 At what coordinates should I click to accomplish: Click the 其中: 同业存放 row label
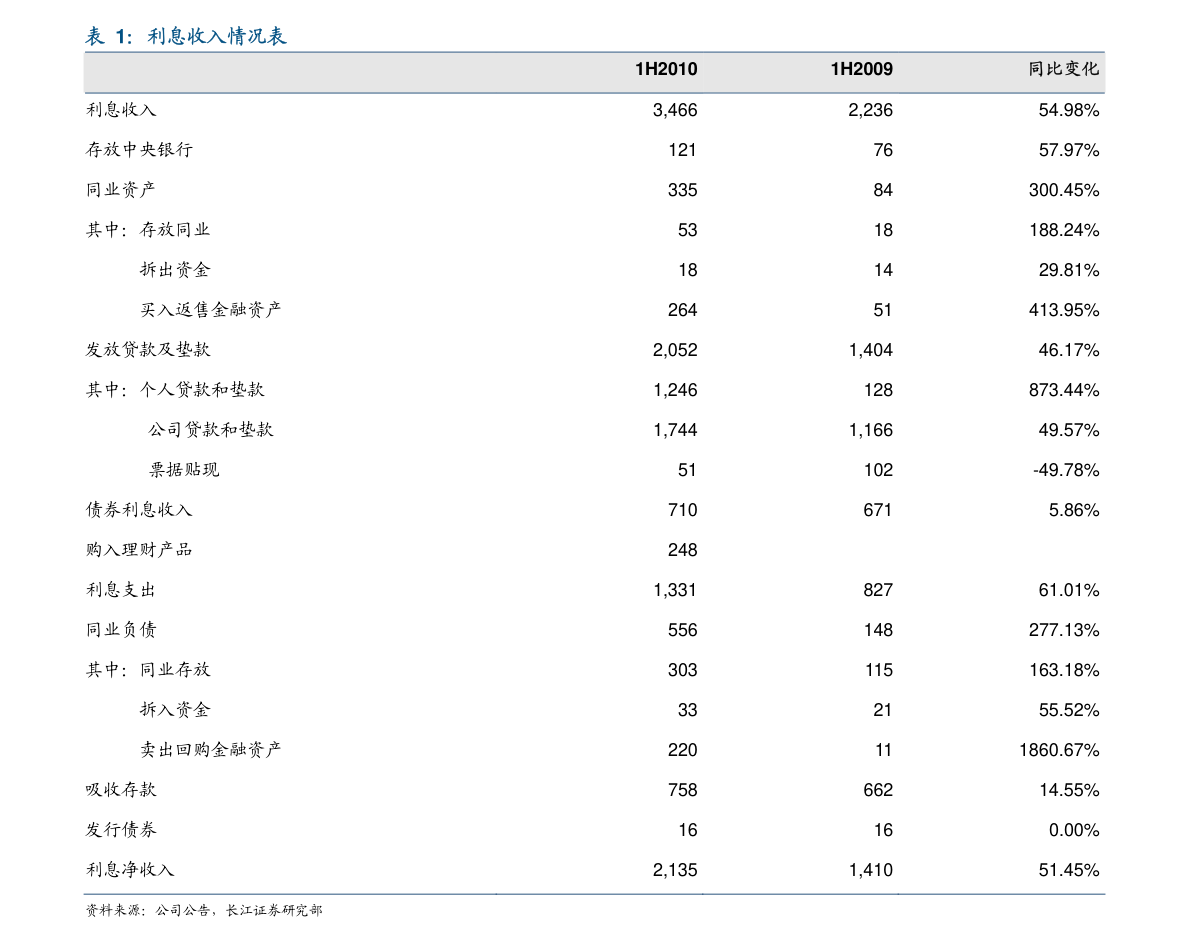[147, 669]
